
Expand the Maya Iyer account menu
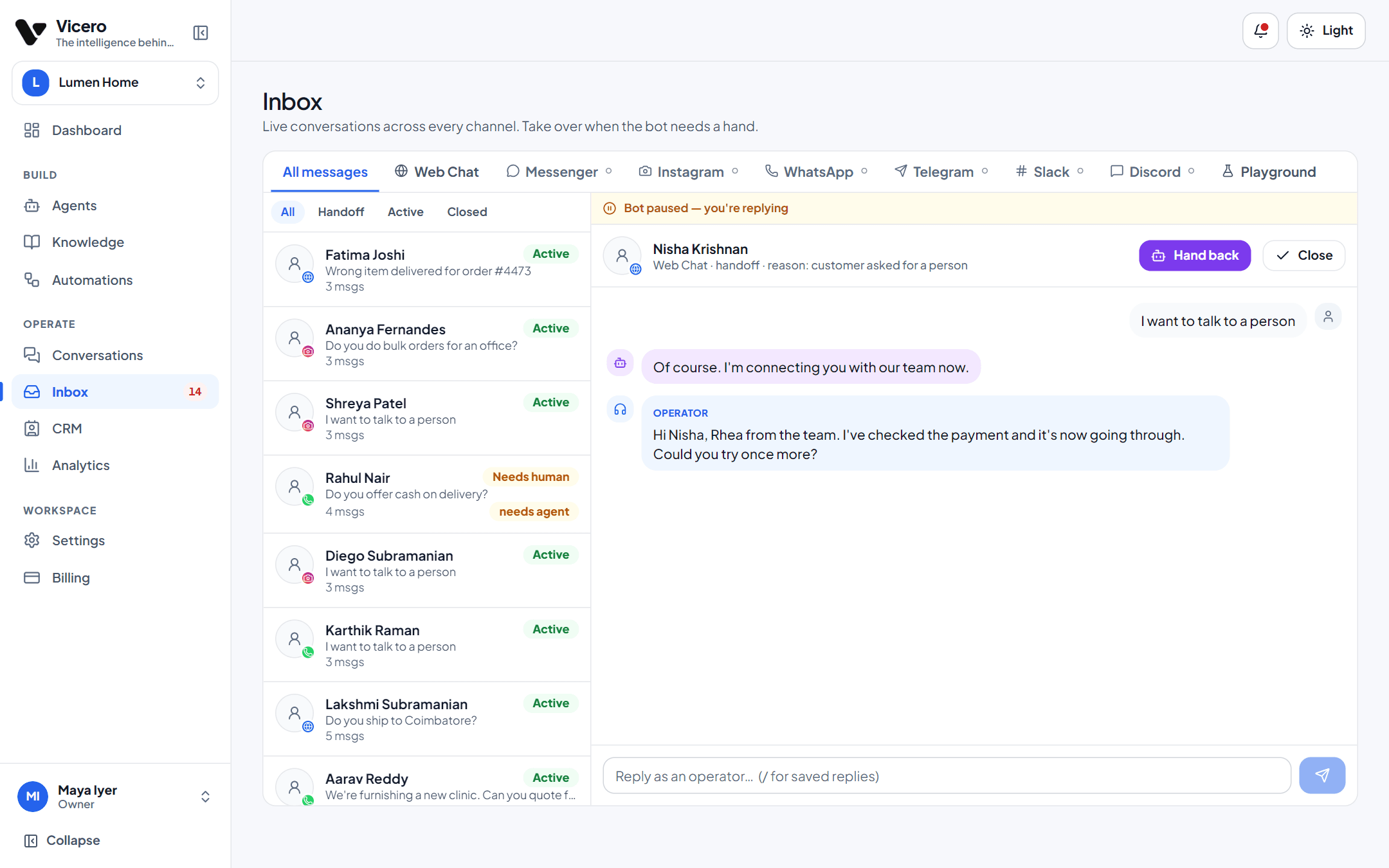(115, 797)
